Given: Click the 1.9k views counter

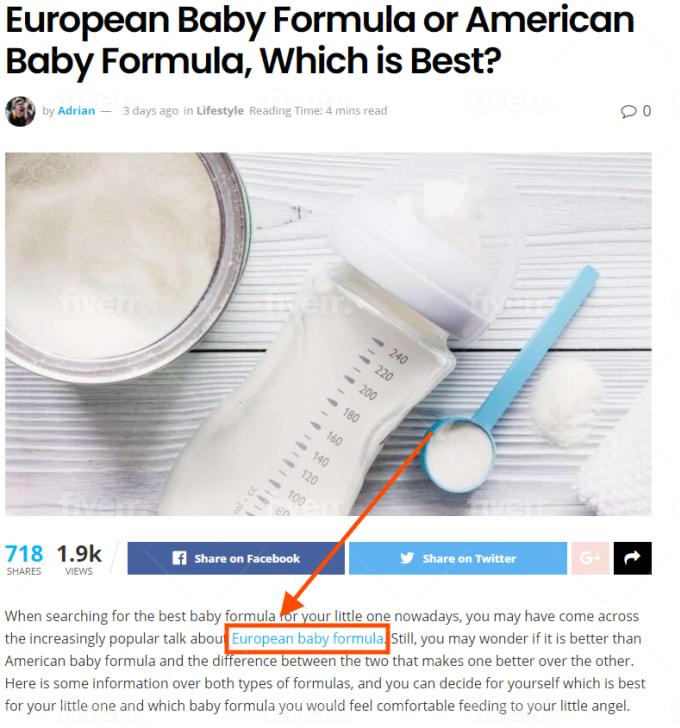Looking at the screenshot, I should point(79,559).
